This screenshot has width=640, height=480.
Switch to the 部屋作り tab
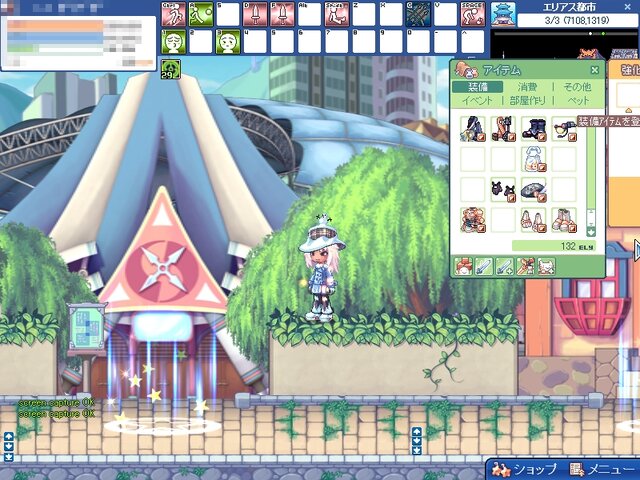click(527, 101)
